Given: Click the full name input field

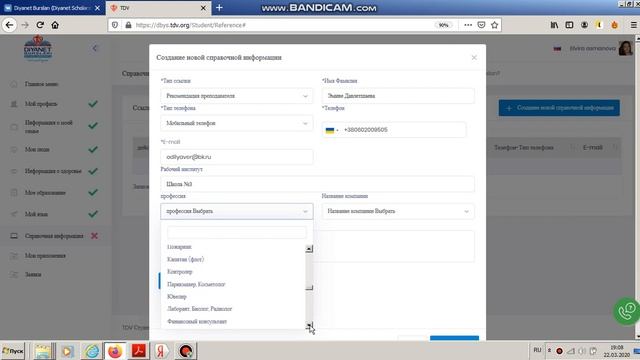Looking at the screenshot, I should [398, 96].
